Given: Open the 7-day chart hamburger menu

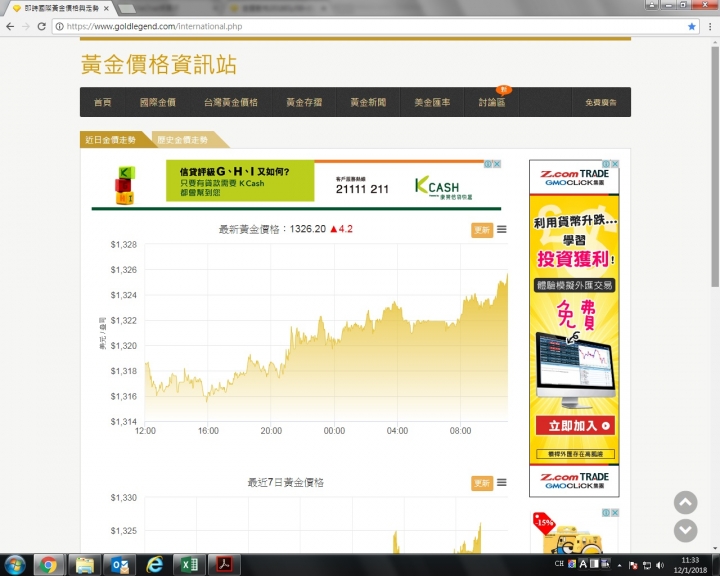Looking at the screenshot, I should 502,482.
